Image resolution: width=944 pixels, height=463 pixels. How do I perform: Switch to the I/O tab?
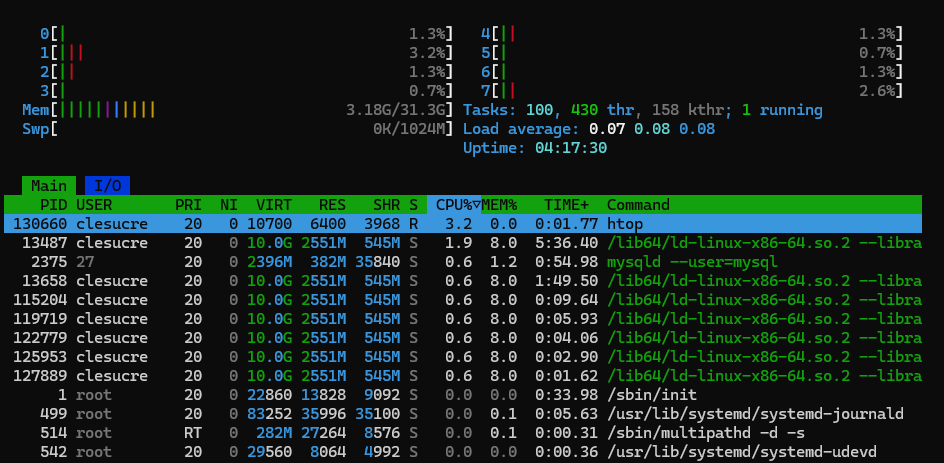[x=107, y=185]
